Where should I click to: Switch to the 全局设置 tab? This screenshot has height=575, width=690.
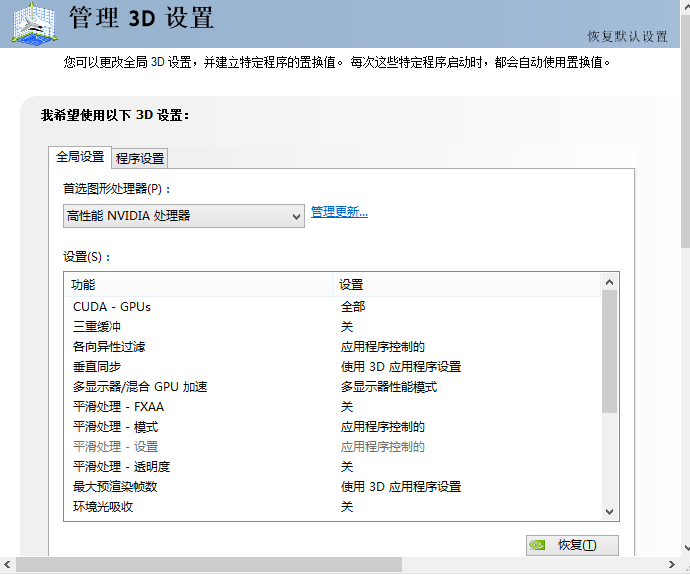point(80,157)
